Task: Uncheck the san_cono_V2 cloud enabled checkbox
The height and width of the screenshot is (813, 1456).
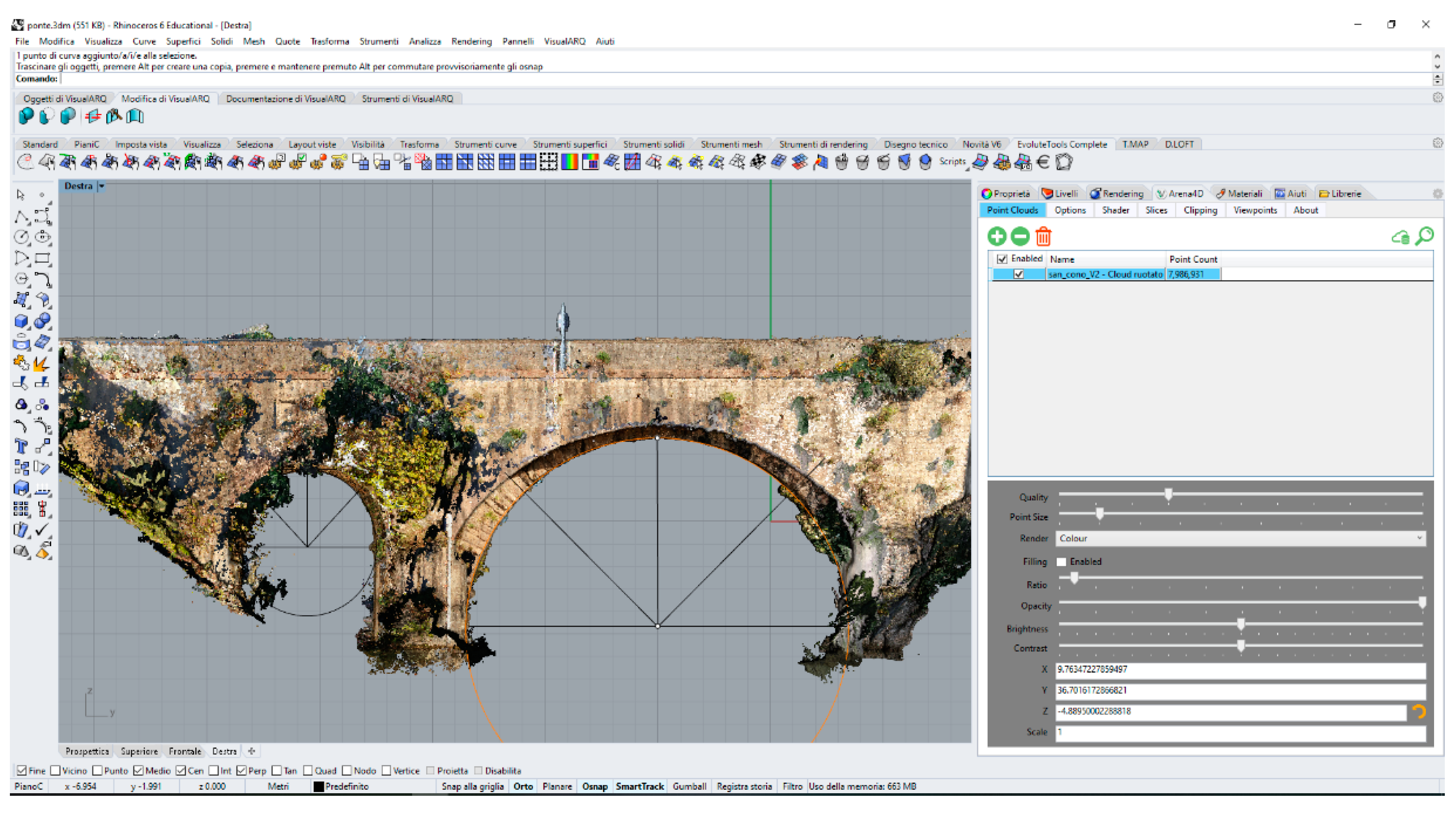Action: pyautogui.click(x=1019, y=274)
